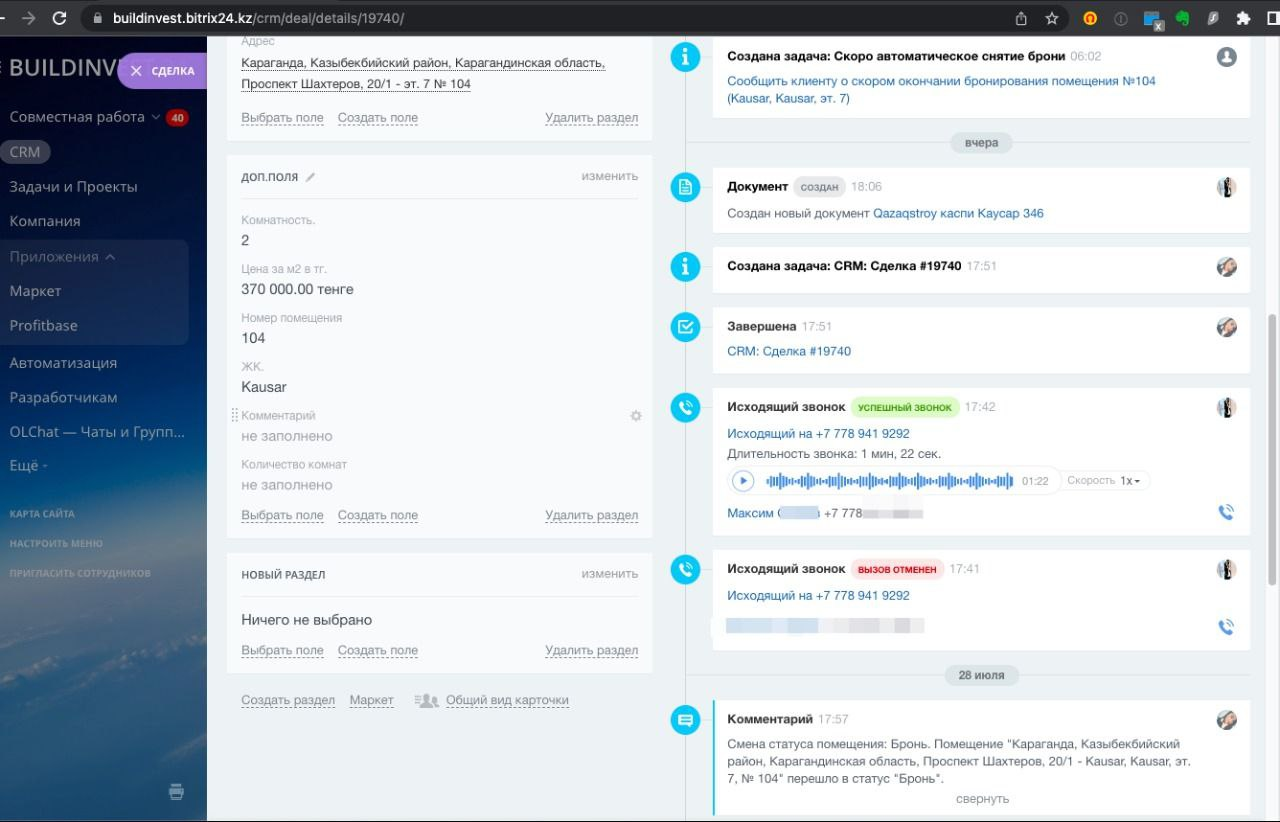
Task: Click call icon of Вызов отменен entry
Action: click(685, 570)
